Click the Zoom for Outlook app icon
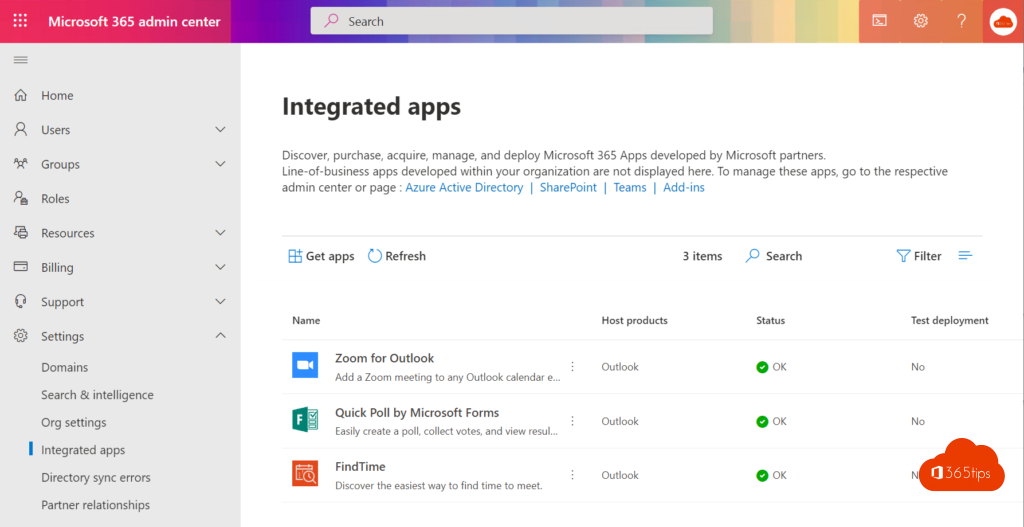 (305, 365)
